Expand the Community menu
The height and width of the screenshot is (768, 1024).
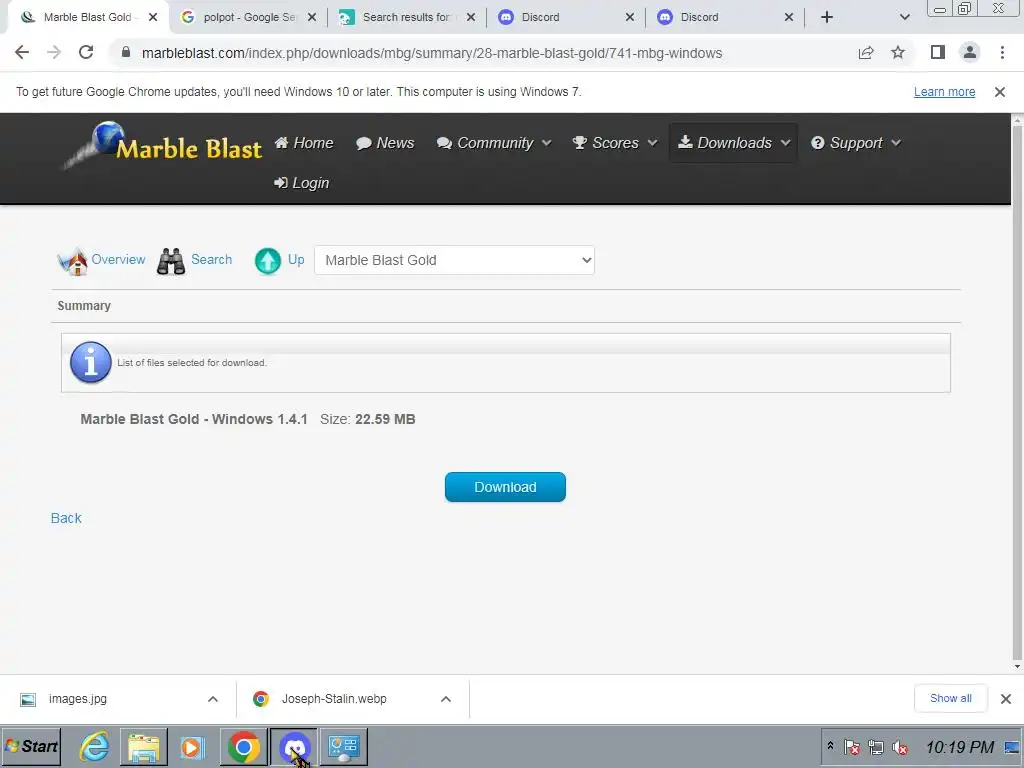(494, 143)
